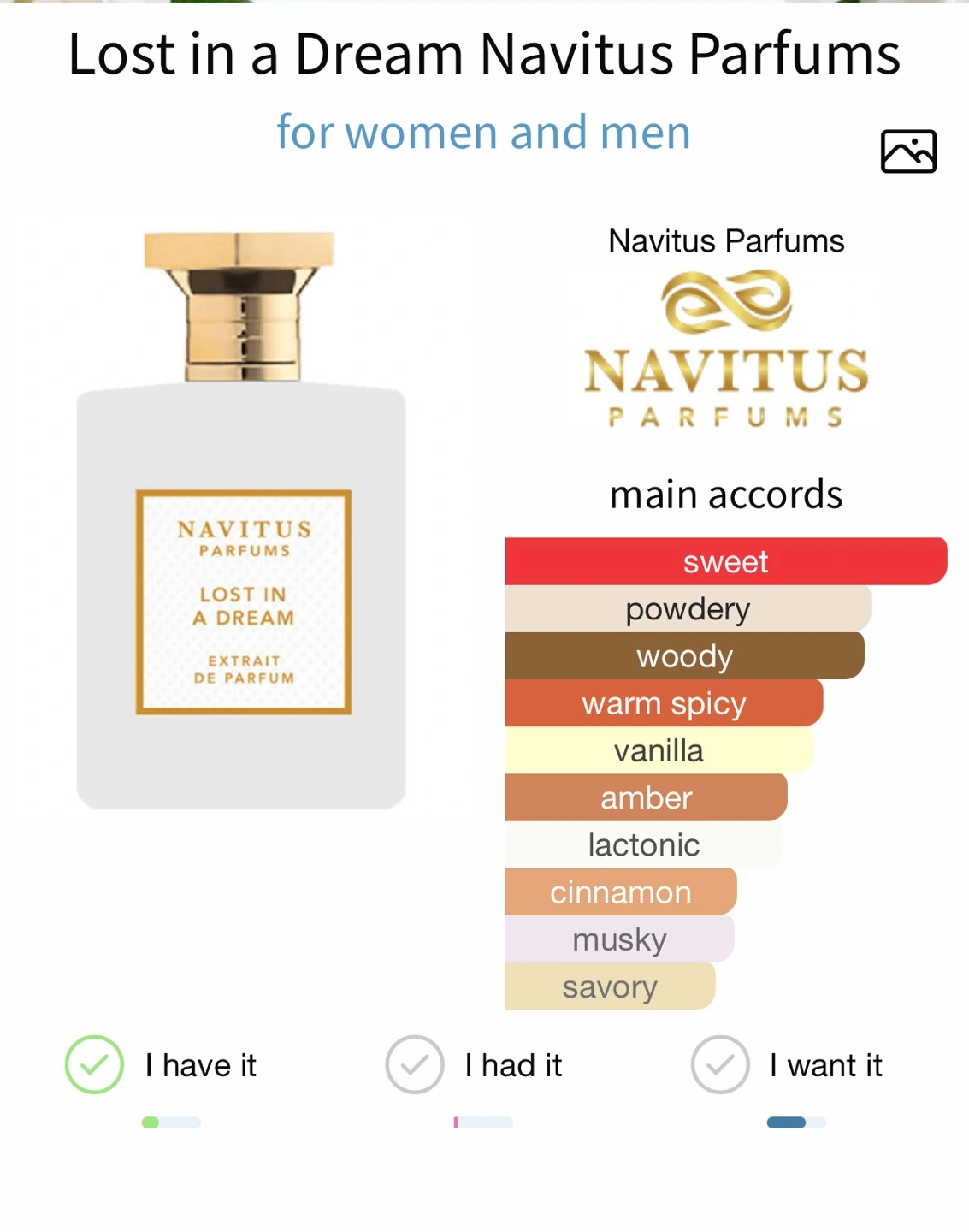
Task: Select the savory accord bar
Action: click(x=610, y=986)
